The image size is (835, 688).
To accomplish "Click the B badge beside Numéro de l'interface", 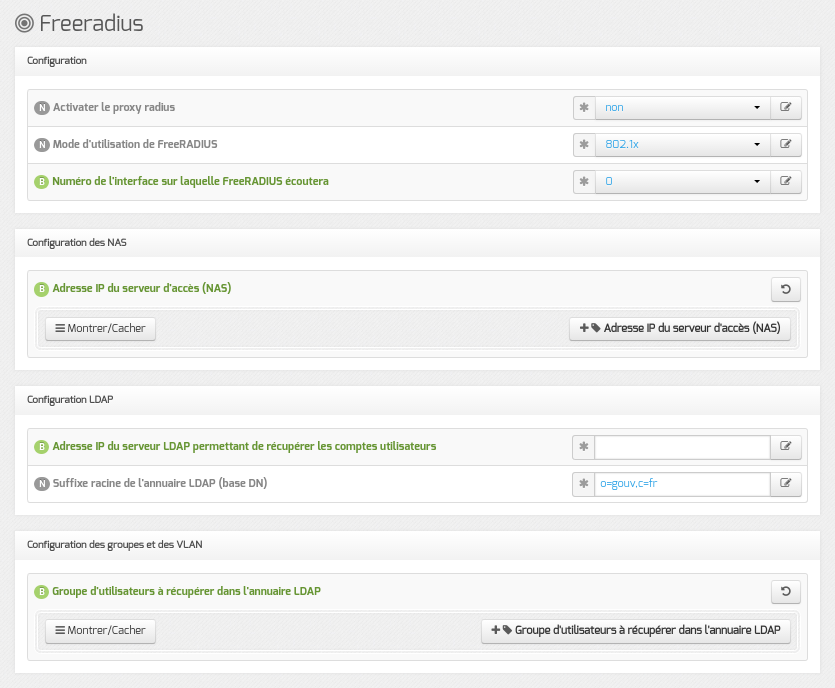I will [42, 182].
